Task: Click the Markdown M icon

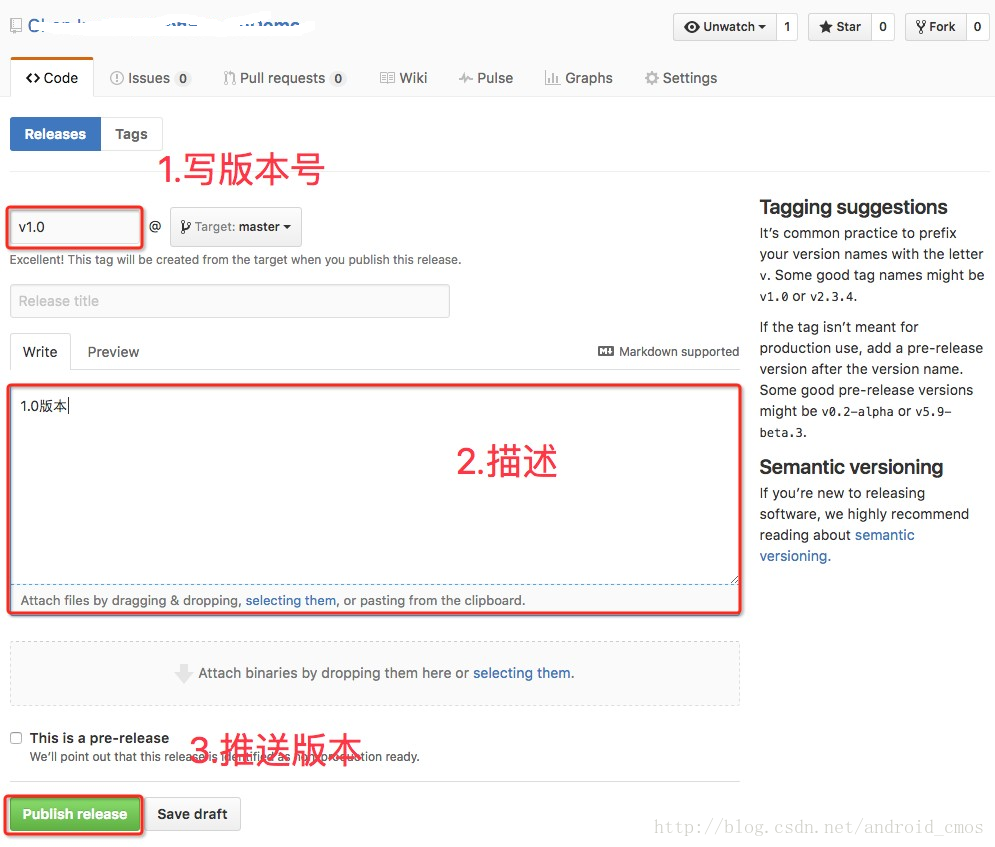Action: tap(605, 351)
